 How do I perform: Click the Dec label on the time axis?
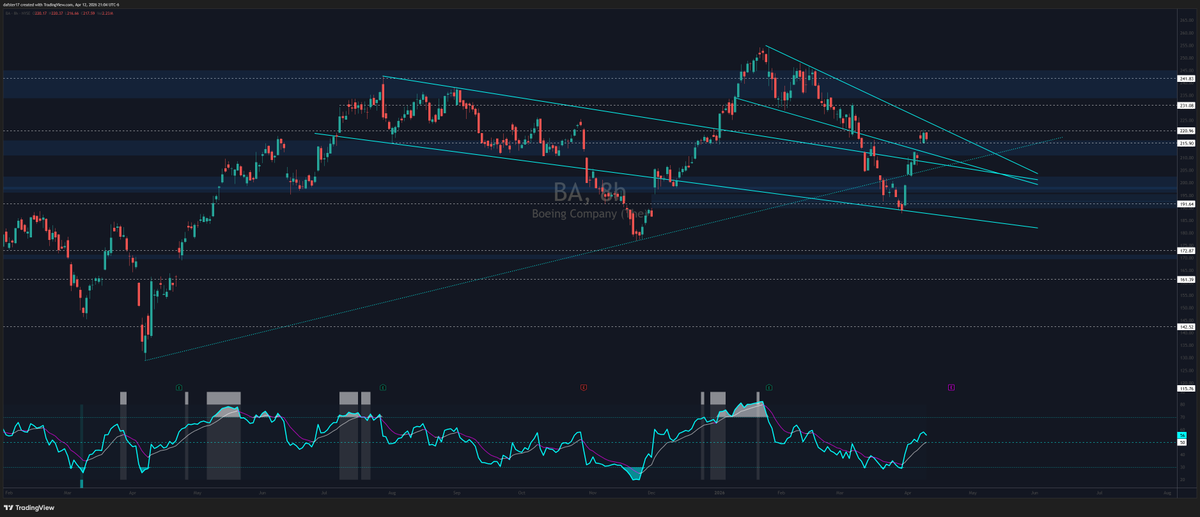652,493
